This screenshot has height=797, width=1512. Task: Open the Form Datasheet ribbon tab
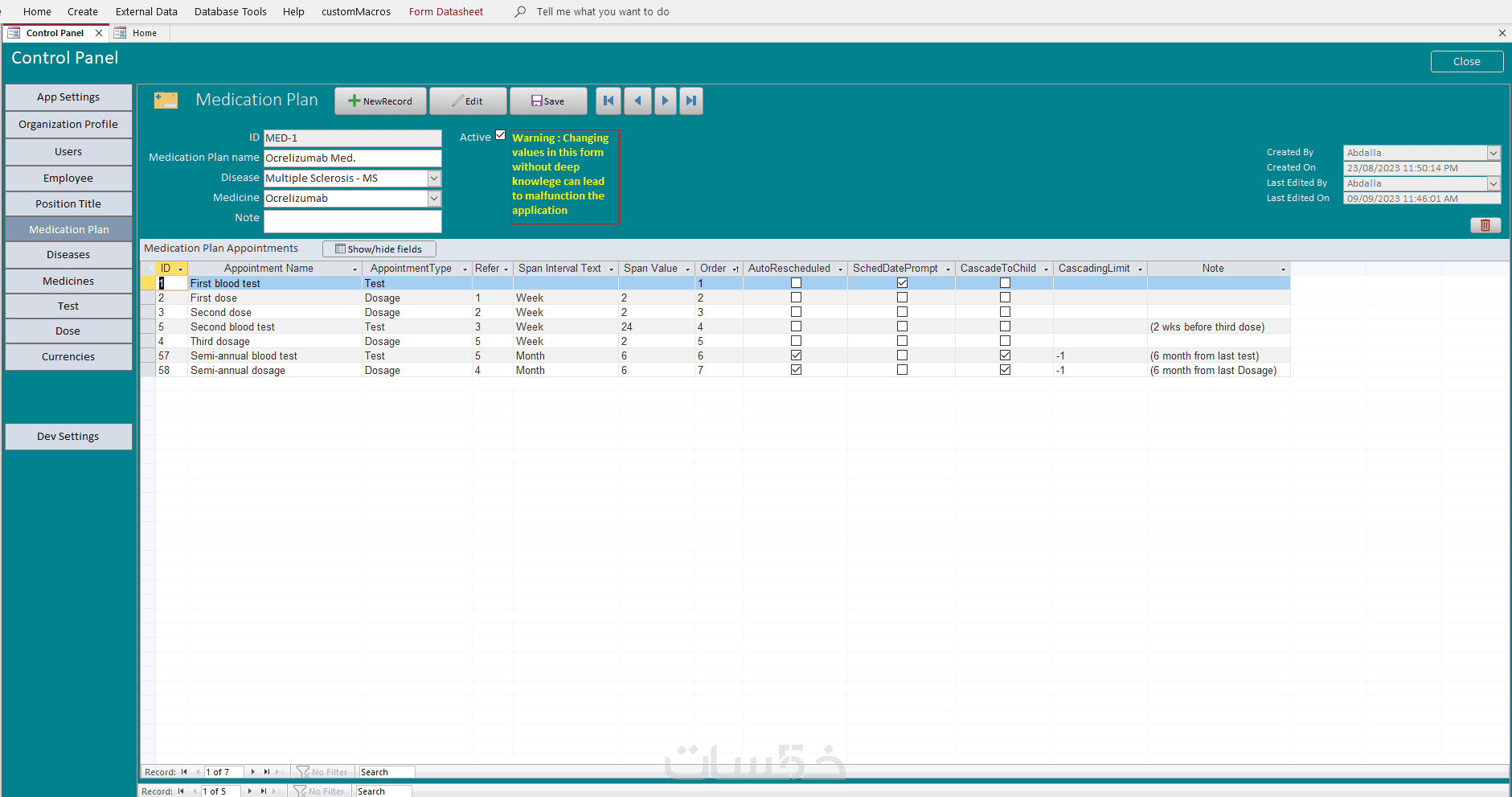click(446, 11)
